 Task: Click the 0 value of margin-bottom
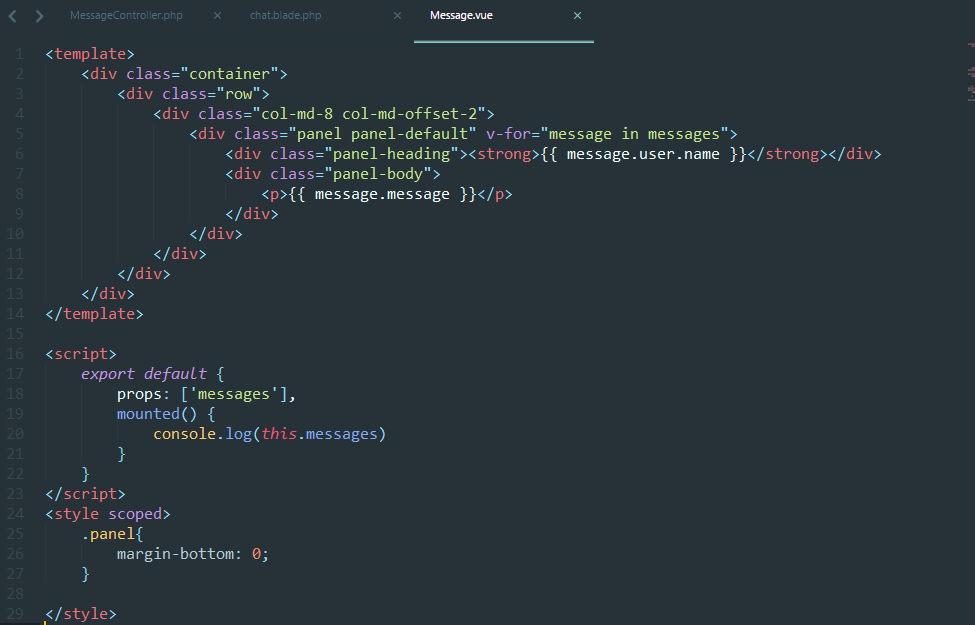point(256,553)
